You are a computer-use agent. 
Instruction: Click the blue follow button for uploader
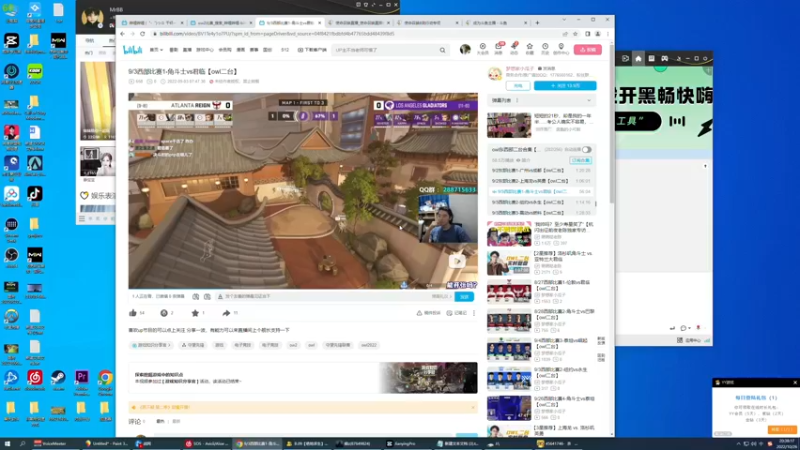(x=565, y=86)
